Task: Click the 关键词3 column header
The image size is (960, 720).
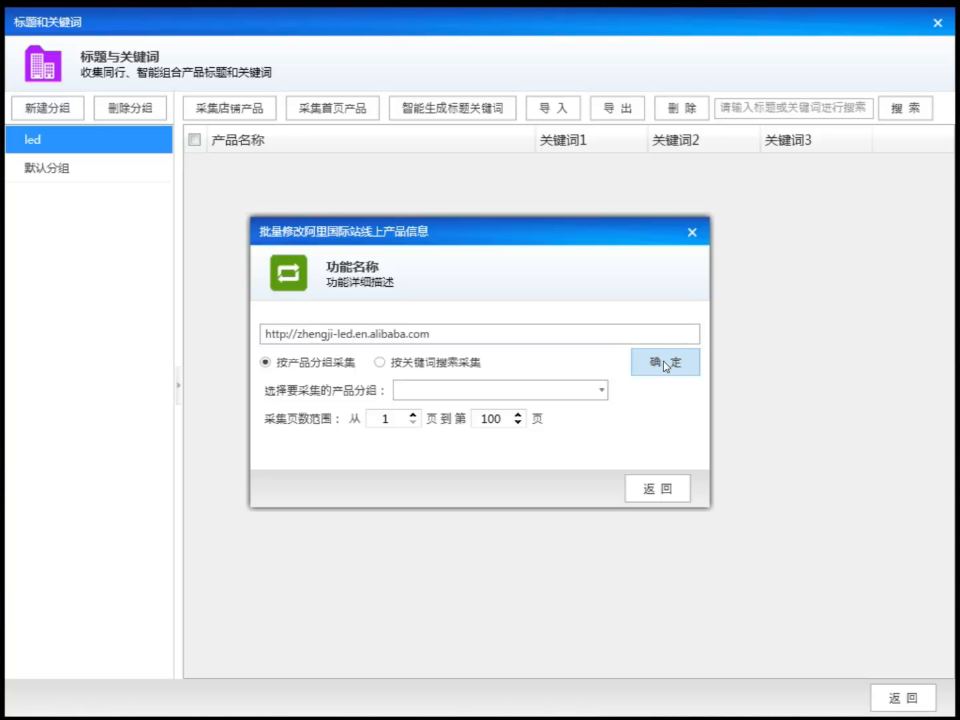Action: coord(817,140)
